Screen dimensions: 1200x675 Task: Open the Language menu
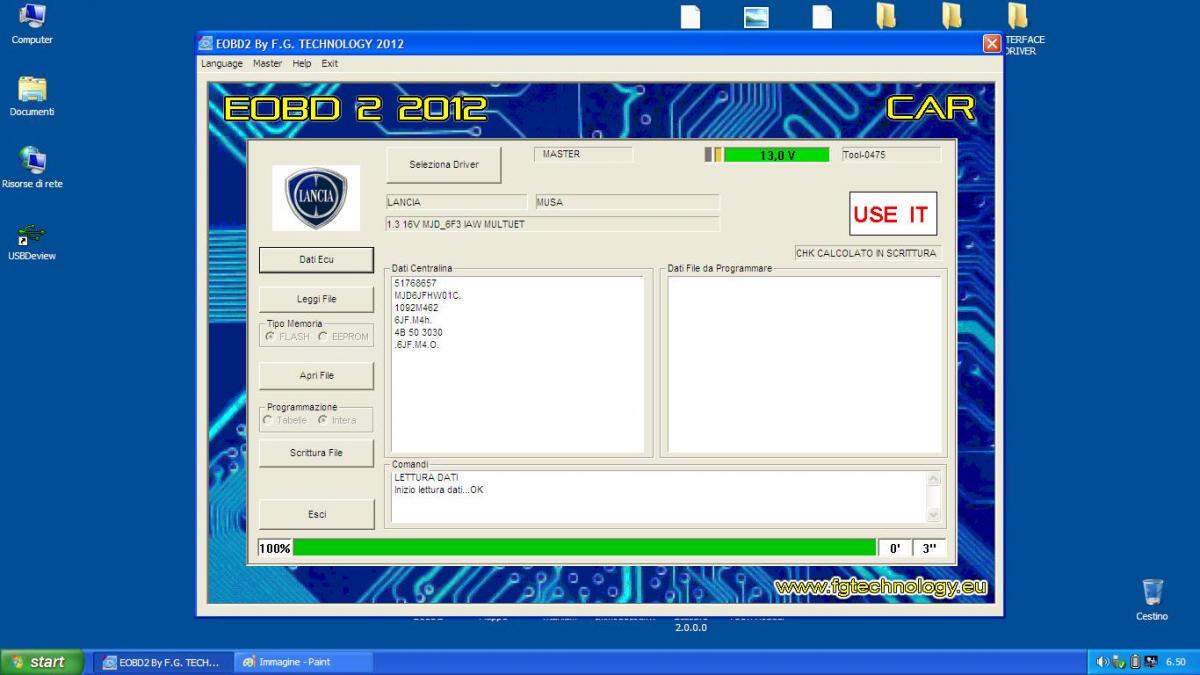click(x=222, y=63)
